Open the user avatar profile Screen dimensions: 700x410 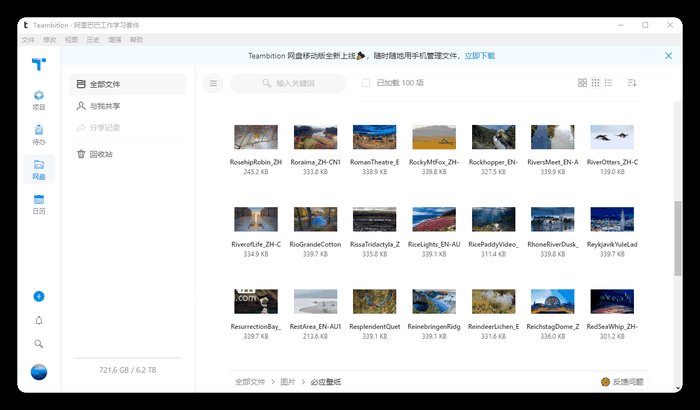[x=39, y=372]
